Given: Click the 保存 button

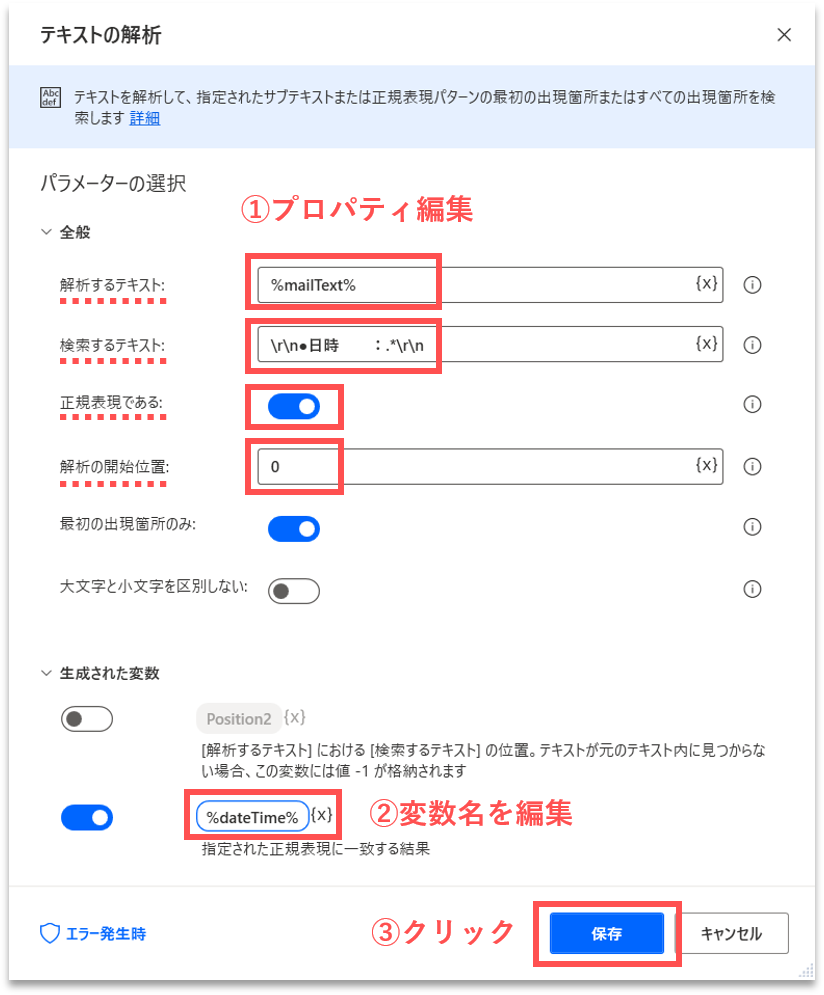Looking at the screenshot, I should tap(606, 933).
